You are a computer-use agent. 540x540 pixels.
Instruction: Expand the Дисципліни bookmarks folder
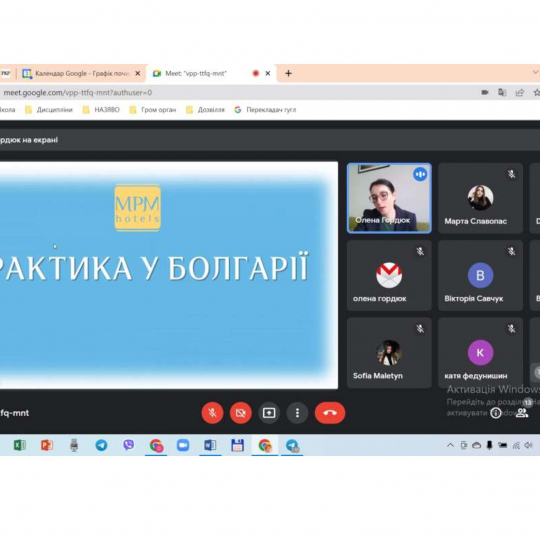pyautogui.click(x=49, y=110)
